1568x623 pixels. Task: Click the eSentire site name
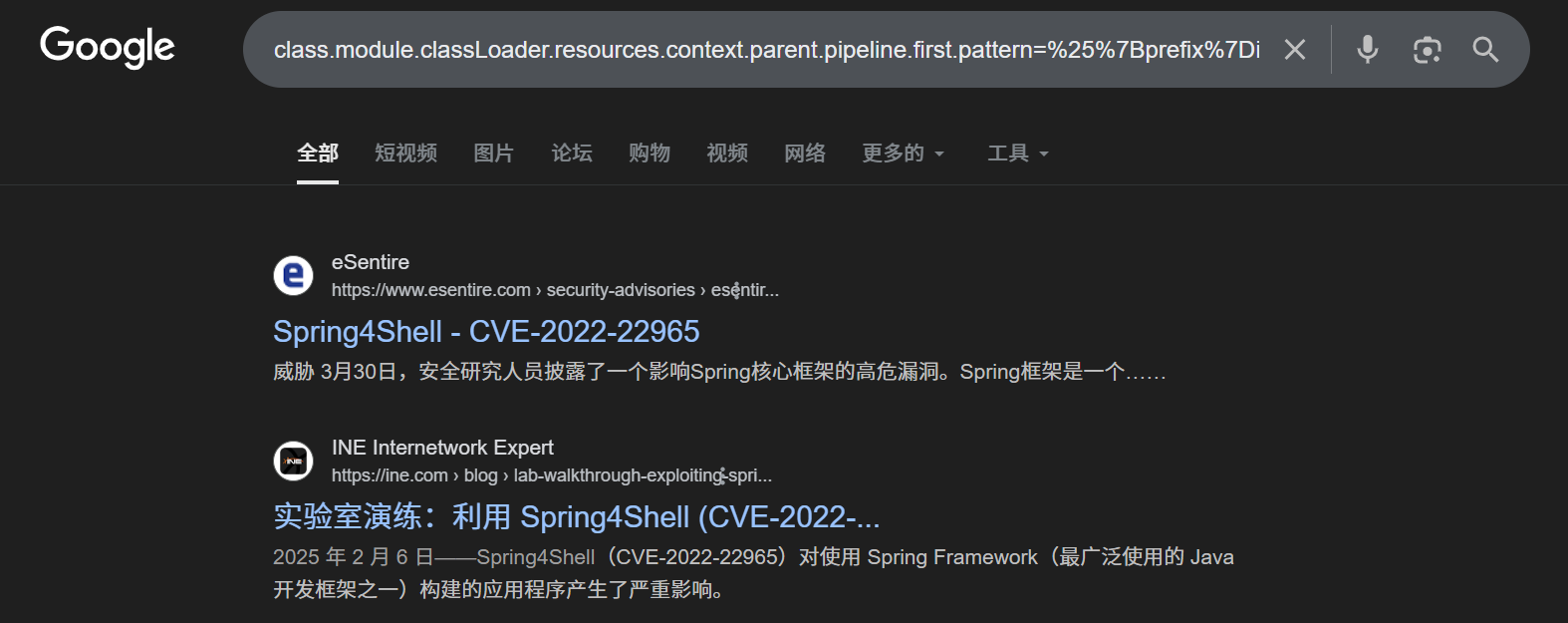point(371,262)
